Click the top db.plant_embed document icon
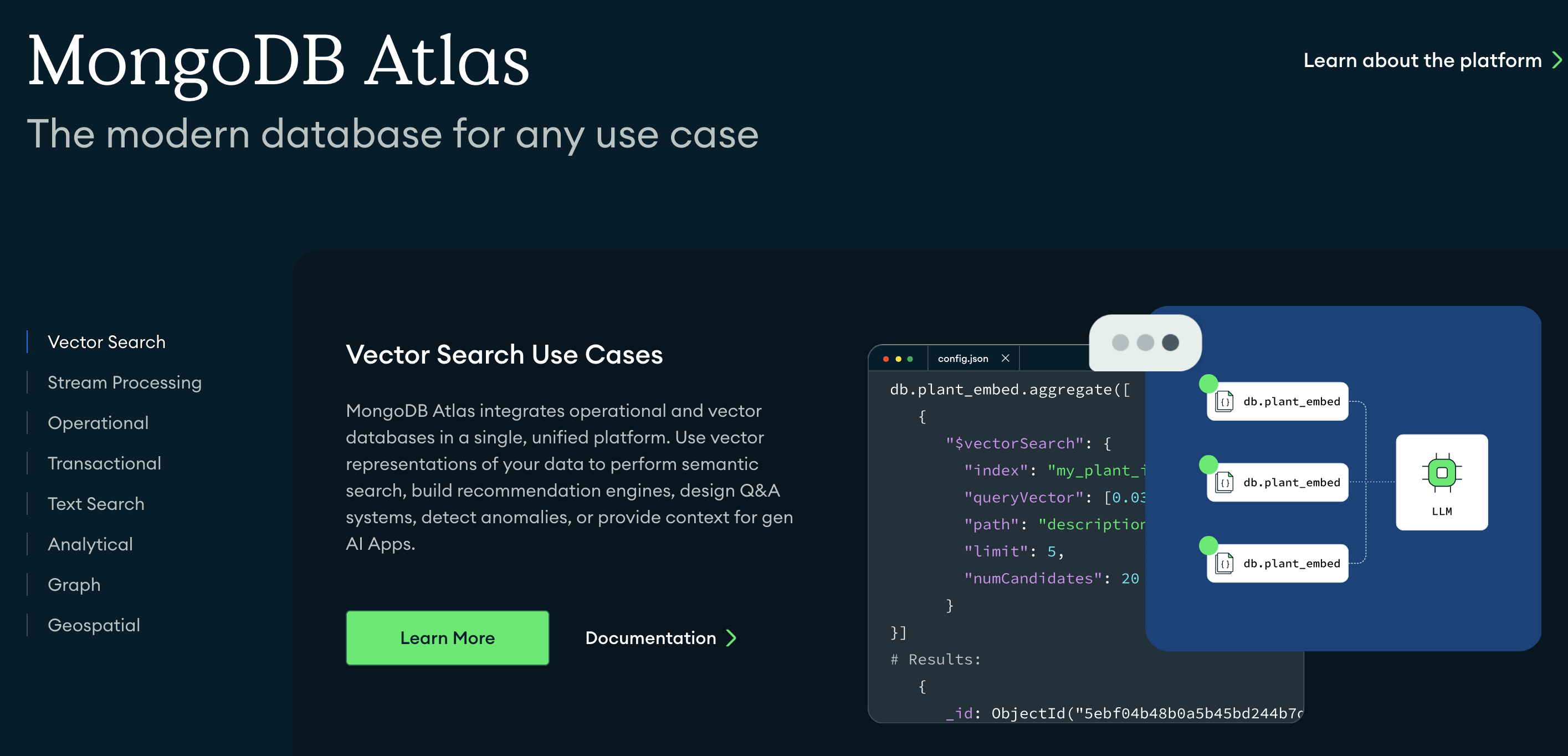This screenshot has height=756, width=1568. point(1224,402)
